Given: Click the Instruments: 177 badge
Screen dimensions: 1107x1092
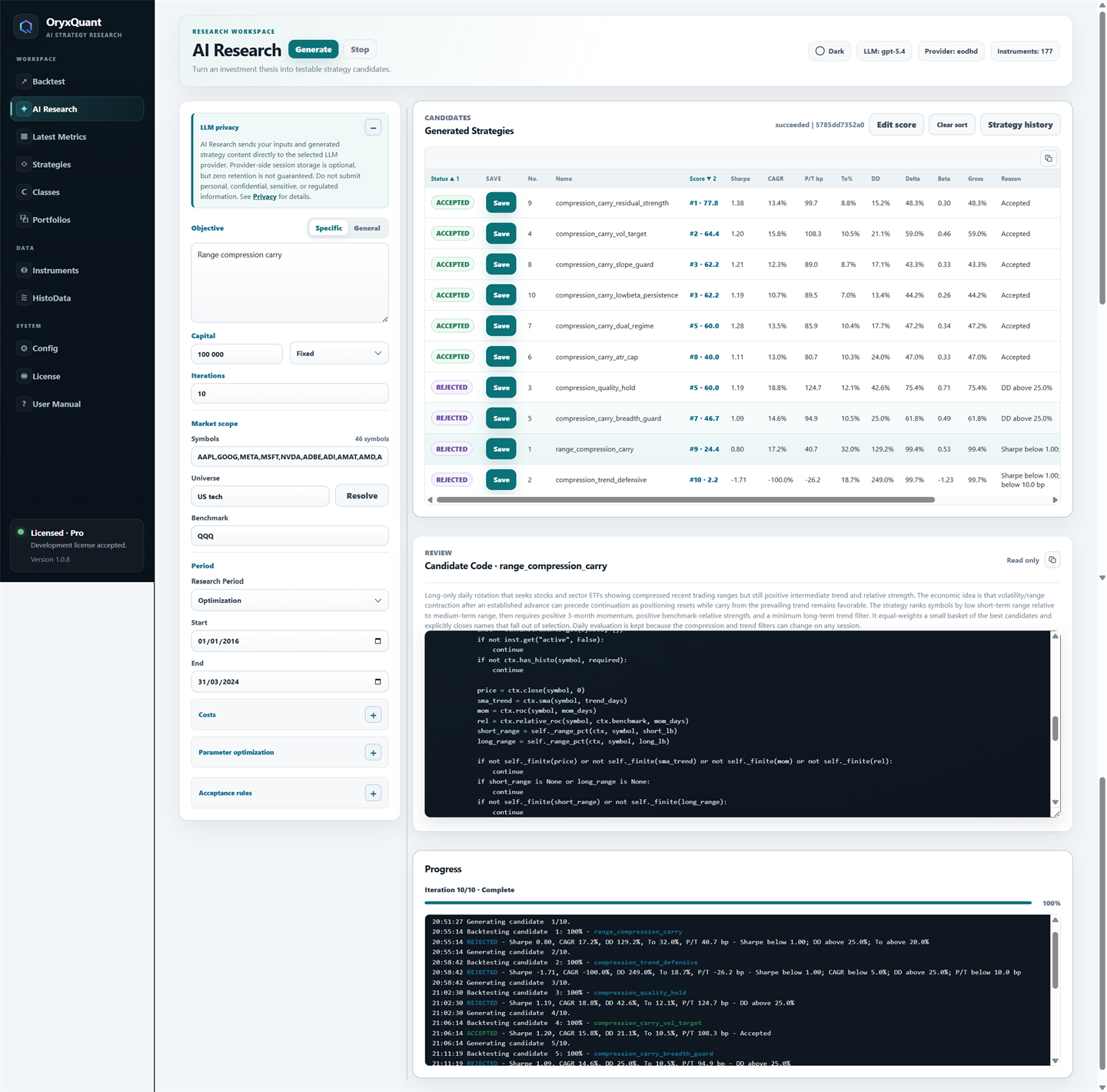Looking at the screenshot, I should [1025, 52].
